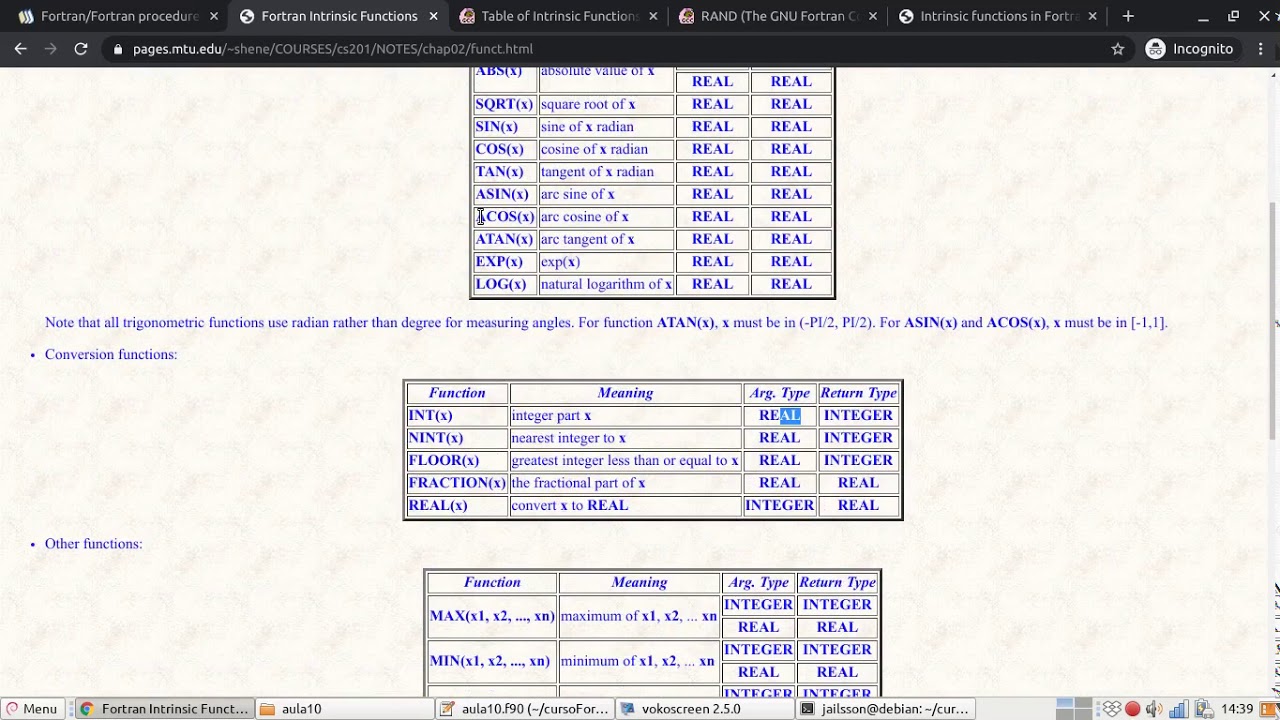Close the Intrinsic functions in Fortran tab
The height and width of the screenshot is (720, 1280).
[x=1092, y=16]
